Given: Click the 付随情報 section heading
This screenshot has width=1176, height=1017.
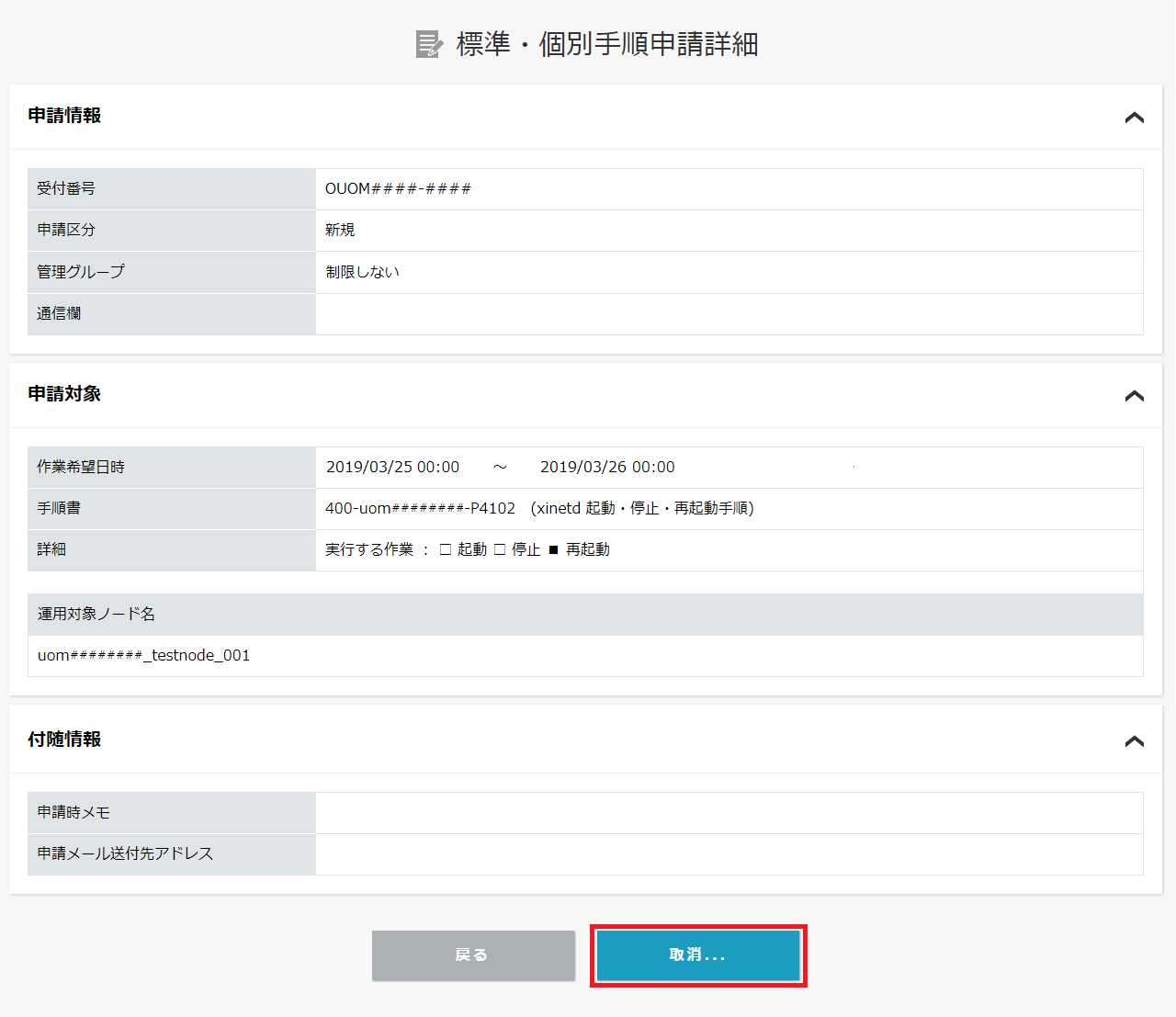Looking at the screenshot, I should tap(64, 740).
